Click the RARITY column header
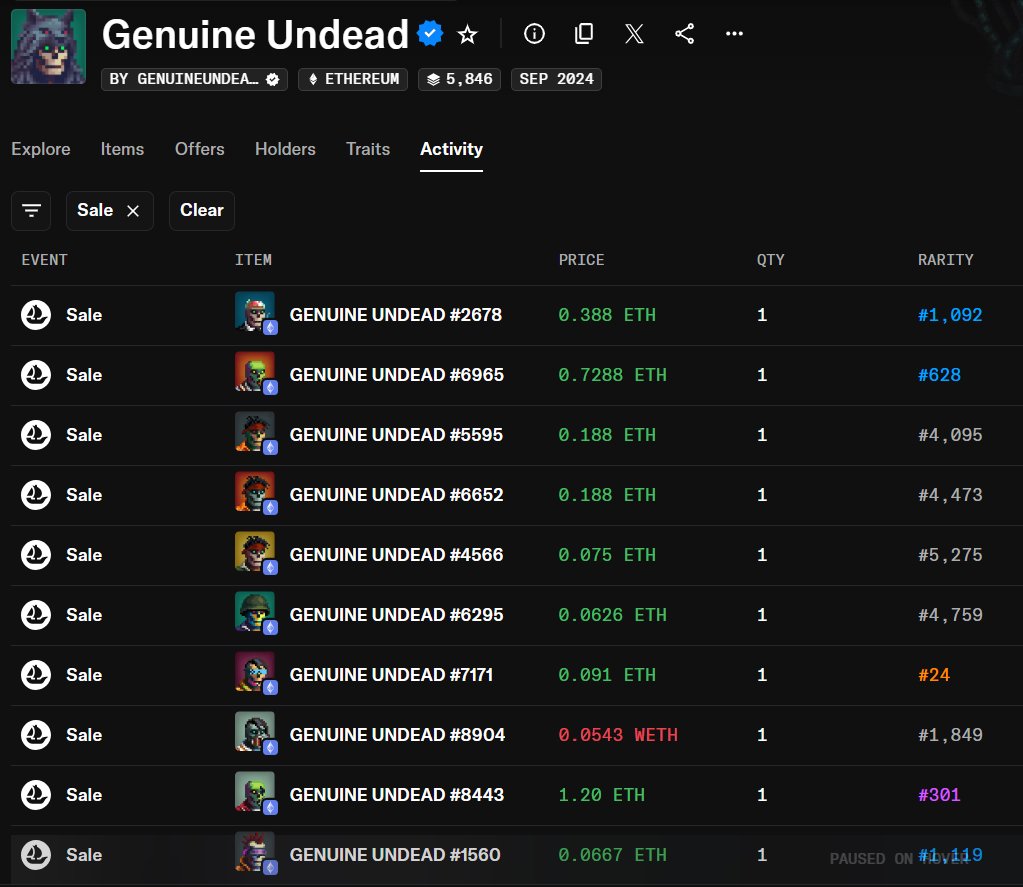The height and width of the screenshot is (887, 1023). point(945,260)
